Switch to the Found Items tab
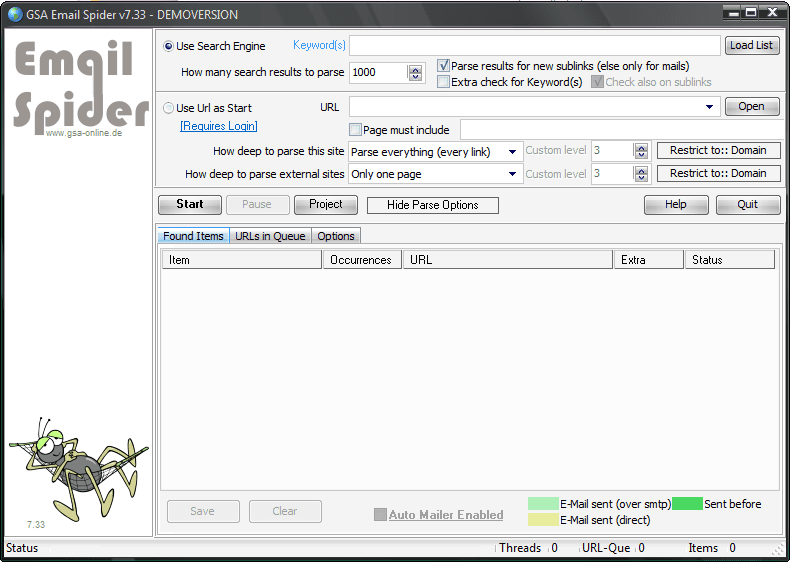Viewport: 790px width, 562px height. [193, 236]
